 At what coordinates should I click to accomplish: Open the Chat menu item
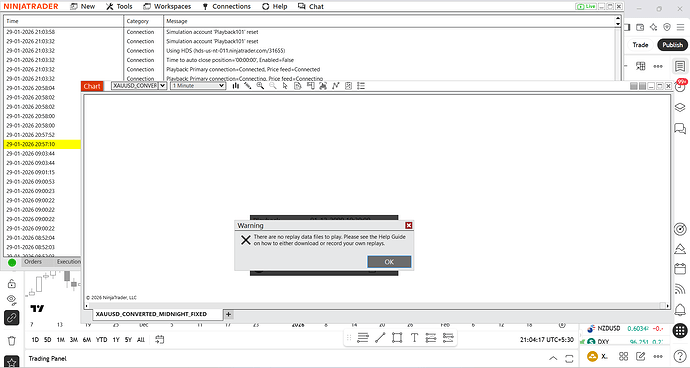[311, 6]
